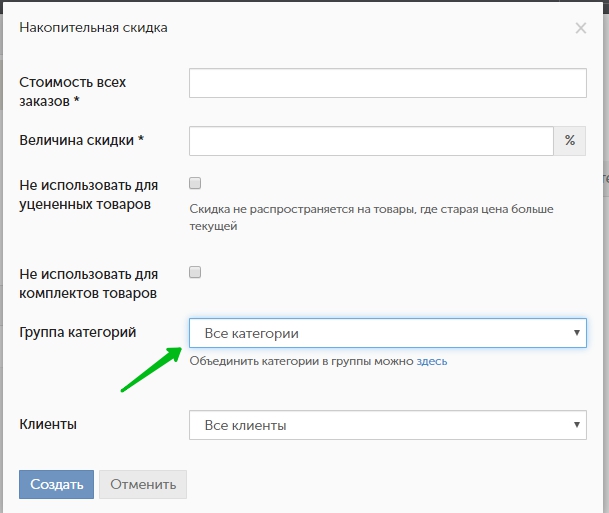Click the Не использовать для комплектов товаров label
Viewport: 609px width, 513px height.
coord(89,283)
